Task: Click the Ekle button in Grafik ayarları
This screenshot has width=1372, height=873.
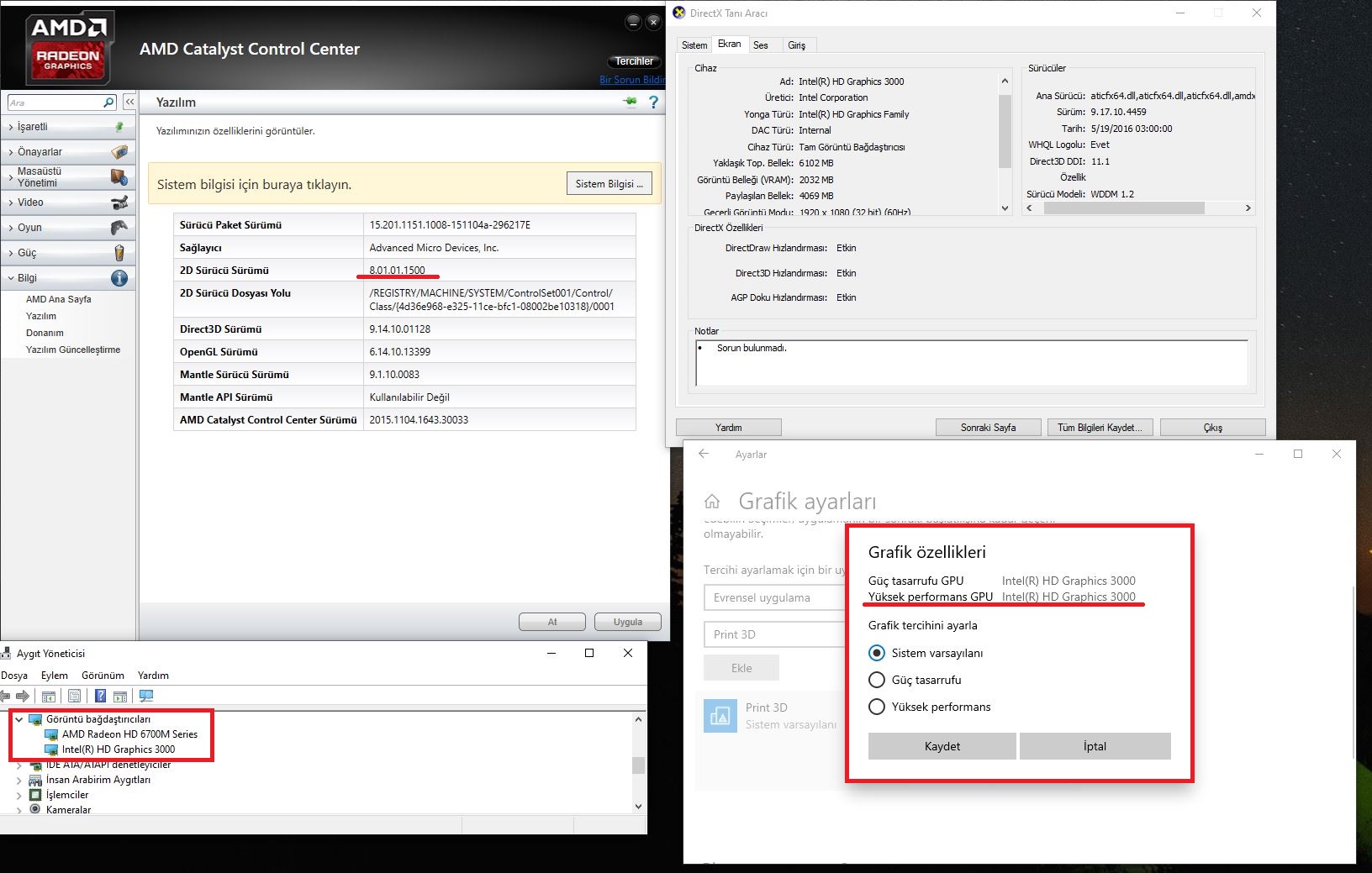Action: coord(741,668)
